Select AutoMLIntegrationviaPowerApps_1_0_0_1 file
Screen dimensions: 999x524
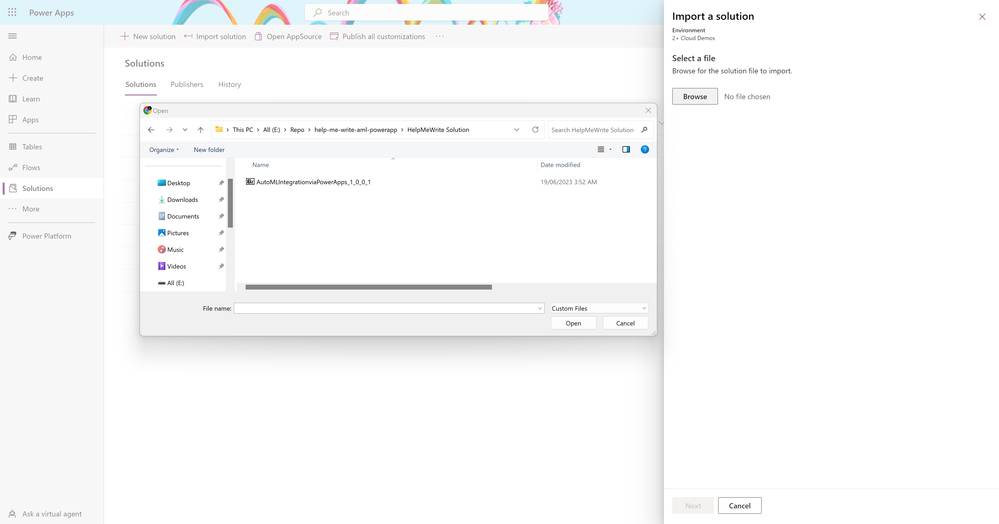click(308, 182)
